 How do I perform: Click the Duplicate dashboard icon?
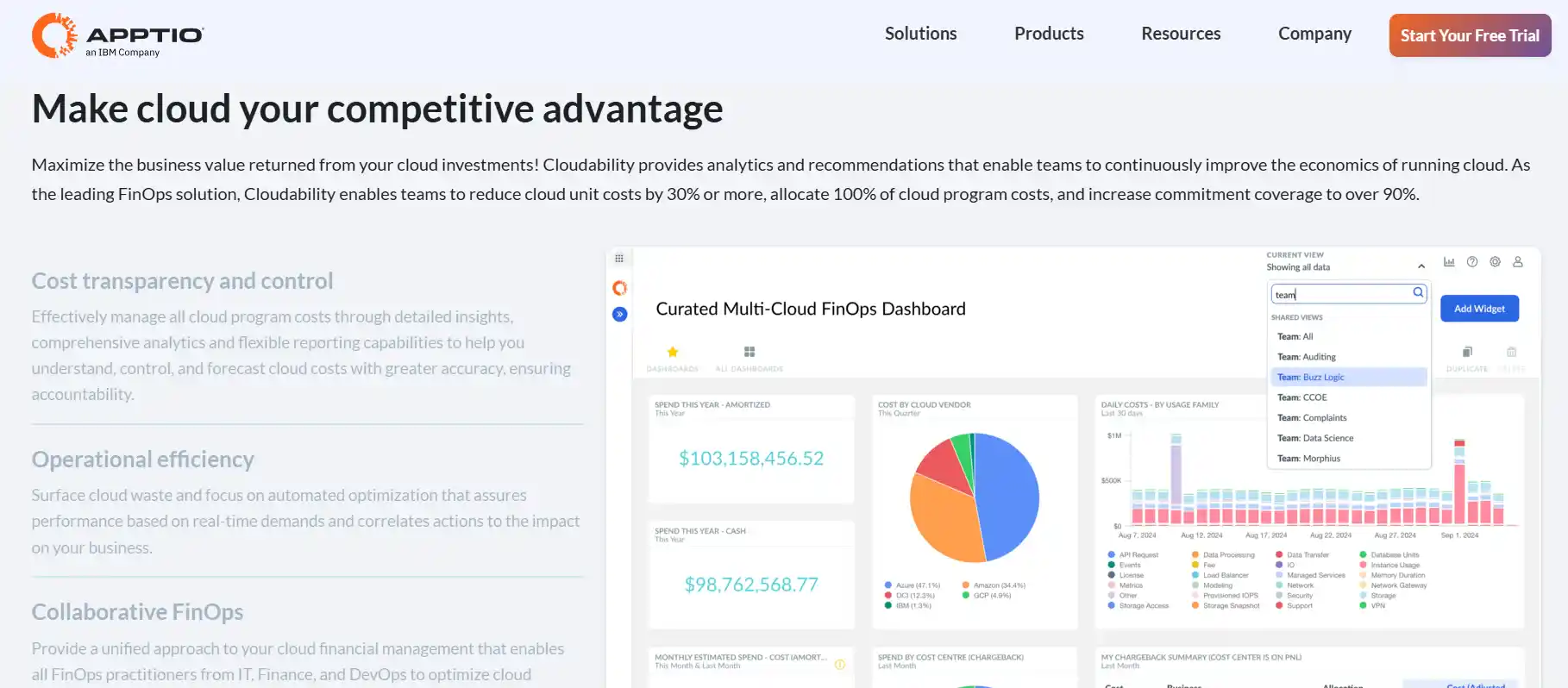(1467, 352)
